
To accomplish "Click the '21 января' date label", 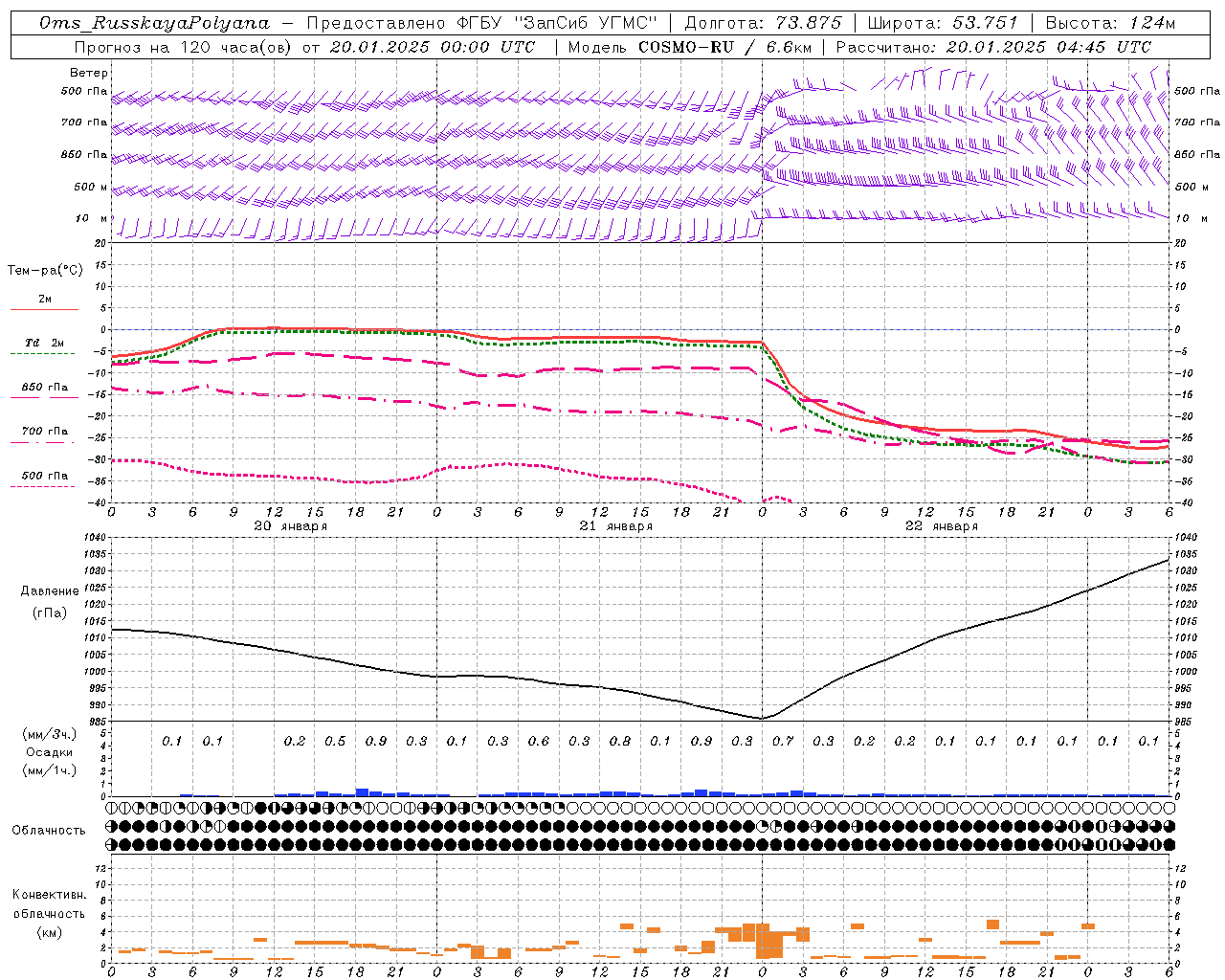I will tap(615, 526).
